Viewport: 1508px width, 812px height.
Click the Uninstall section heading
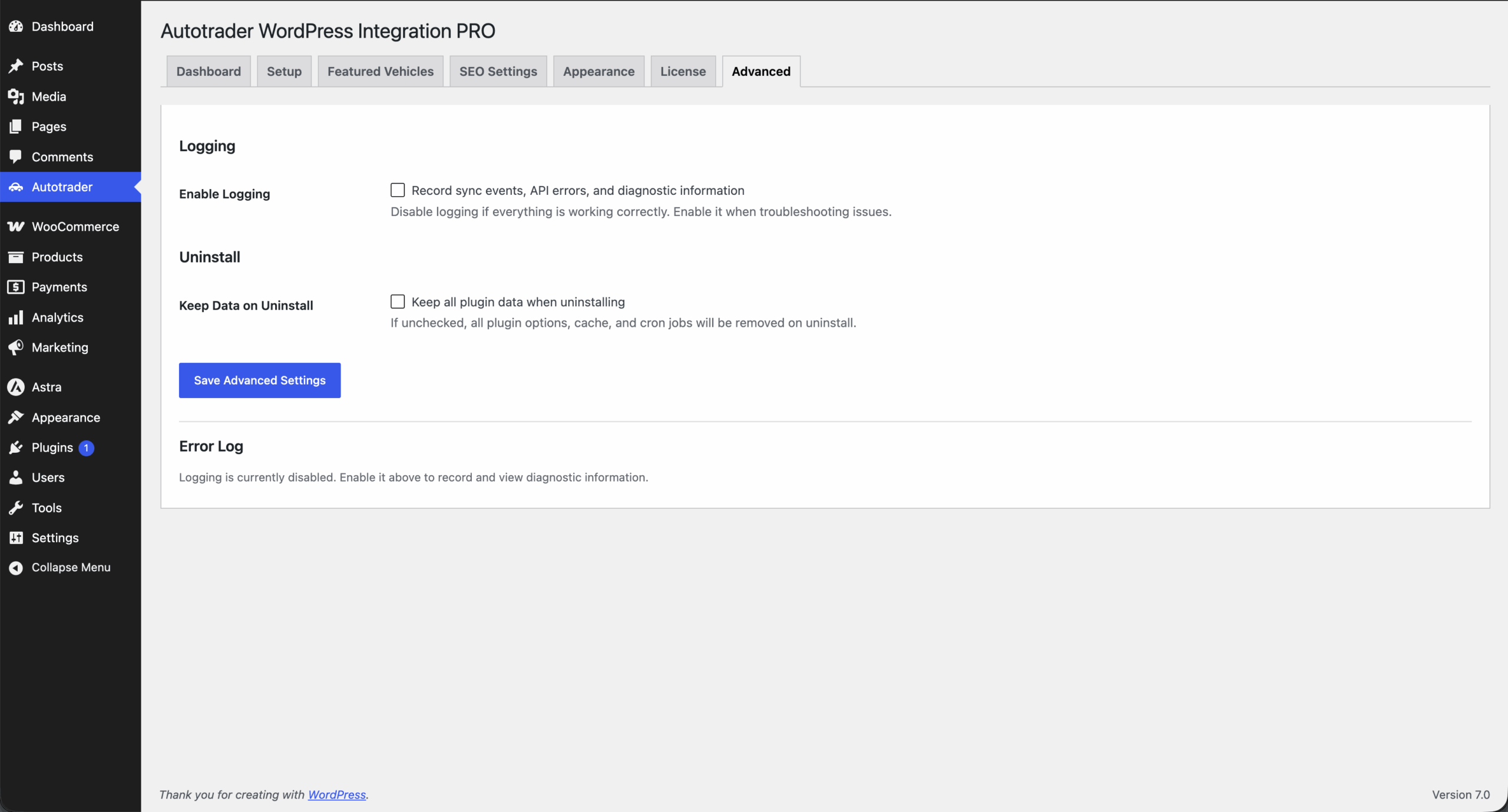210,257
